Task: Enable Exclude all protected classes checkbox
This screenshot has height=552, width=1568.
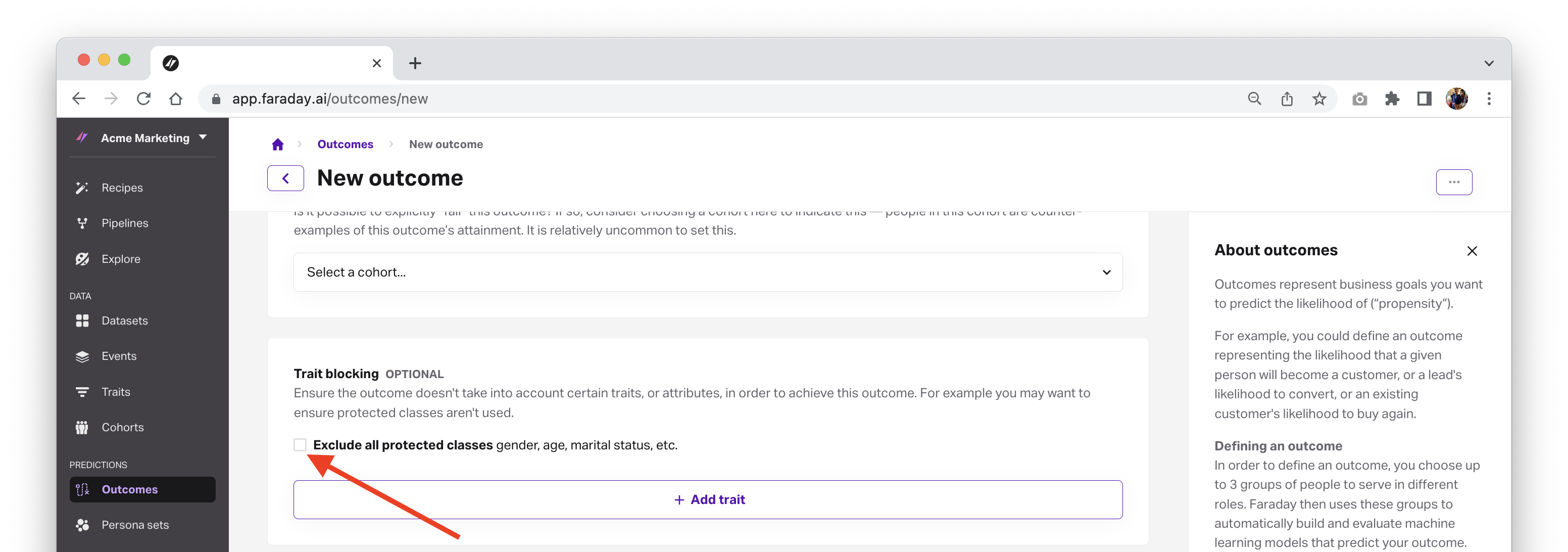Action: (x=300, y=444)
